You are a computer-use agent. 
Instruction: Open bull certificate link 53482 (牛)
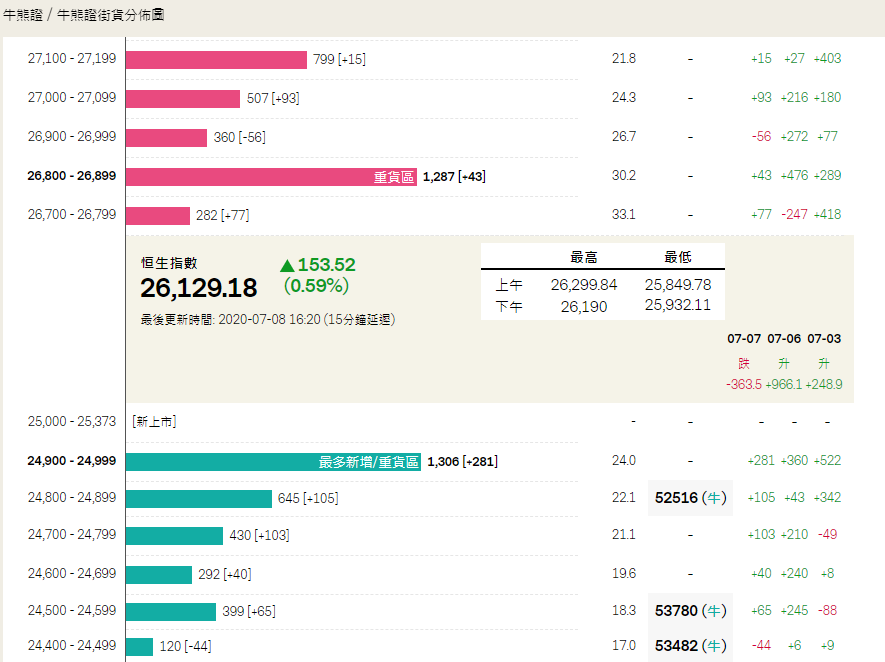click(690, 646)
